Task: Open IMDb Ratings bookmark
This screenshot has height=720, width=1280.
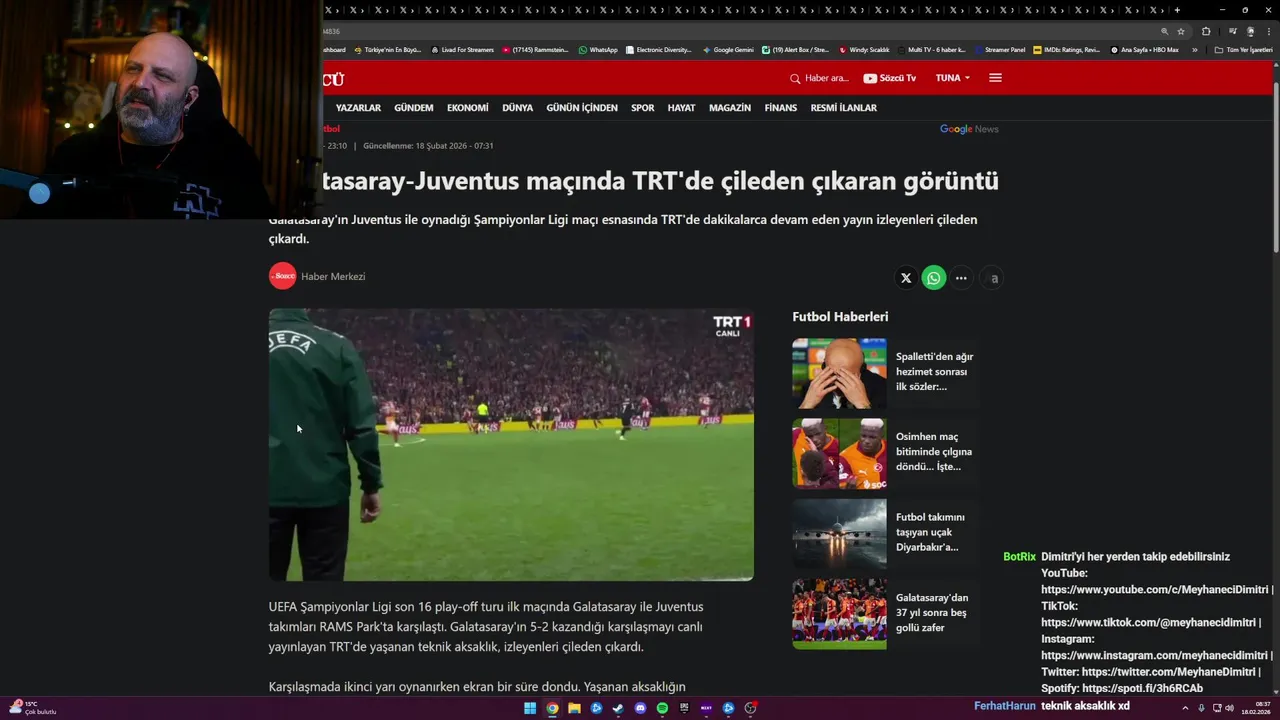Action: point(1066,49)
